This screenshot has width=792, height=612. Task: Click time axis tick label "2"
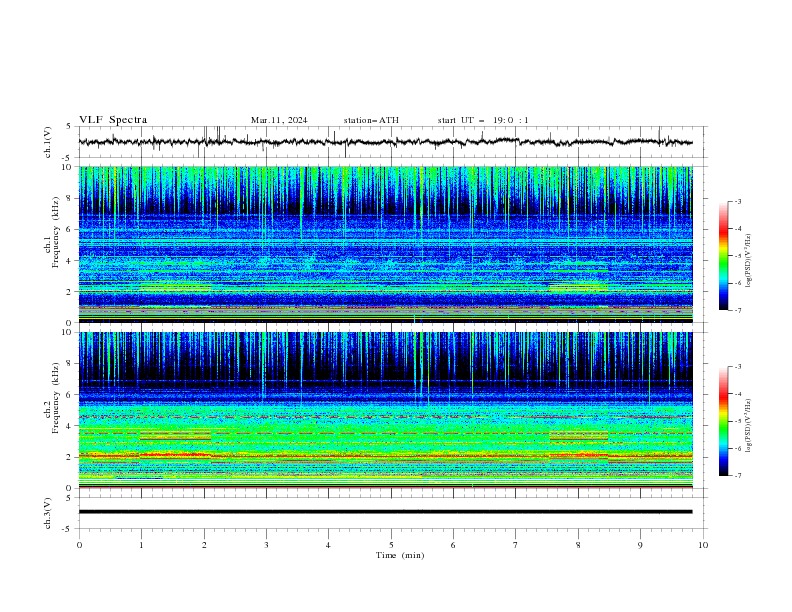[204, 545]
